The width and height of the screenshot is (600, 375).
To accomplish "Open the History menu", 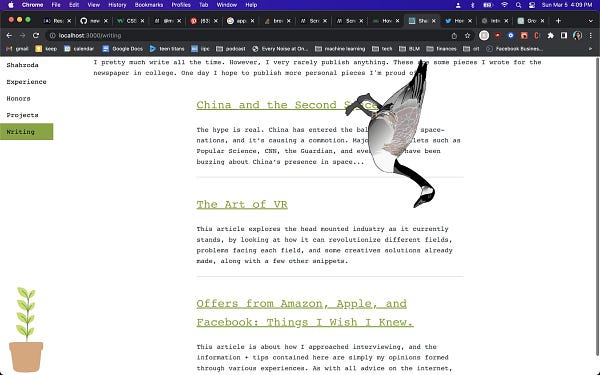I will pyautogui.click(x=117, y=5).
